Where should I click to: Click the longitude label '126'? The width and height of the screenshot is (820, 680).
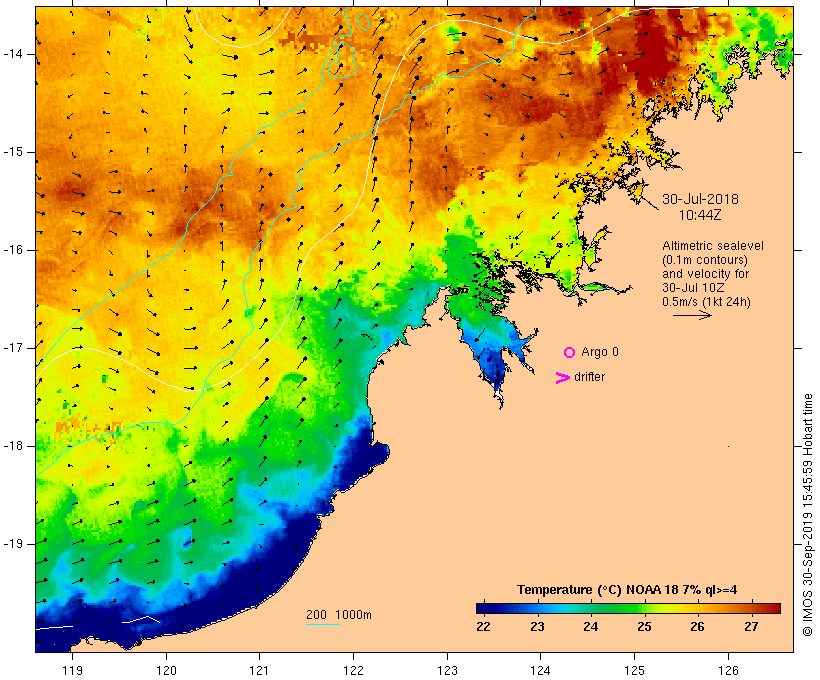point(728,670)
